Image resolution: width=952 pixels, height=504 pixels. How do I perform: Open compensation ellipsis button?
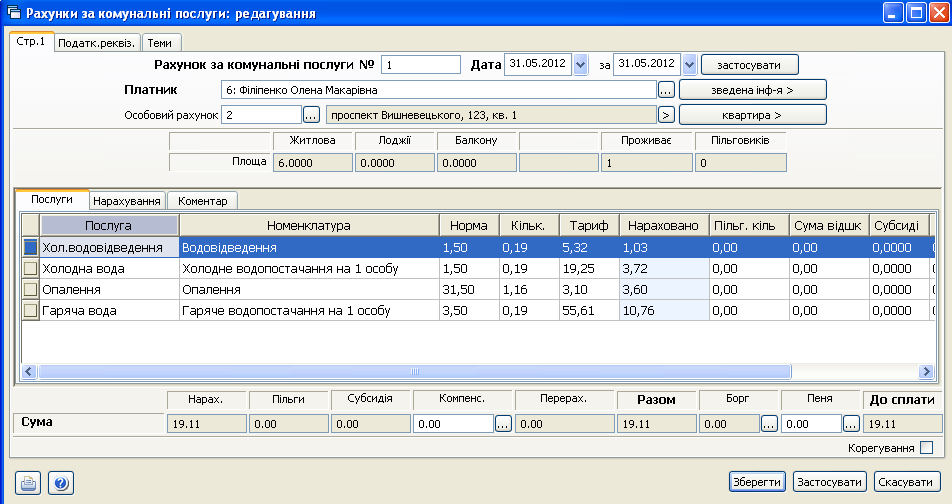503,424
